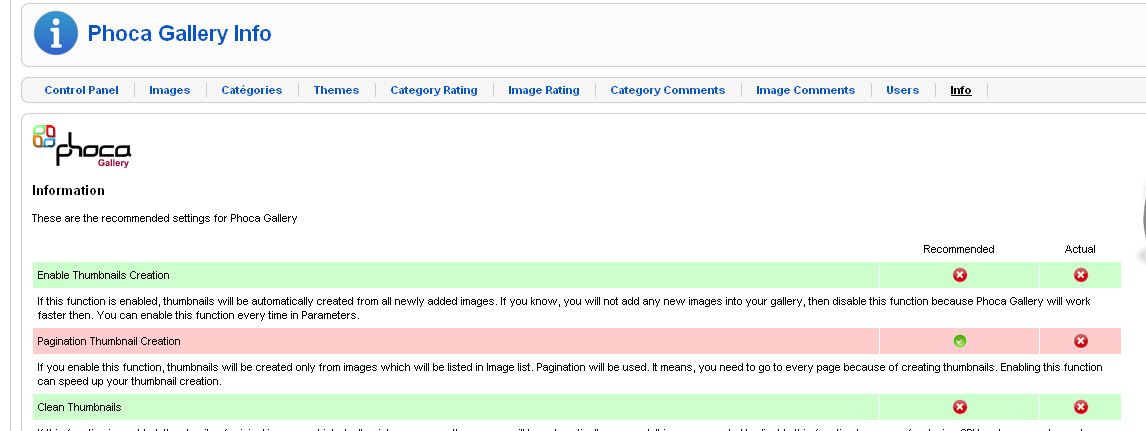
Task: Click the blue info icon in header
Action: click(55, 33)
